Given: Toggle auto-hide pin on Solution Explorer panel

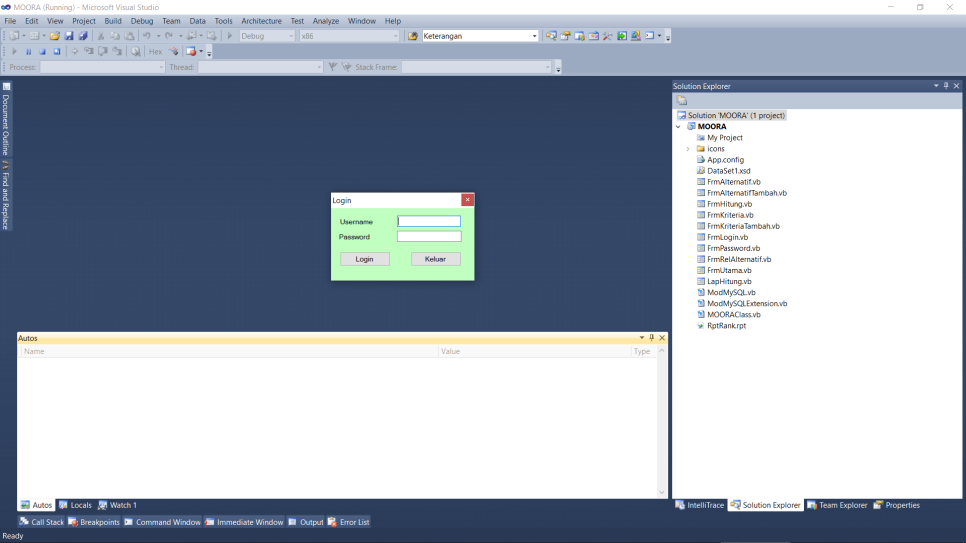Looking at the screenshot, I should point(946,86).
